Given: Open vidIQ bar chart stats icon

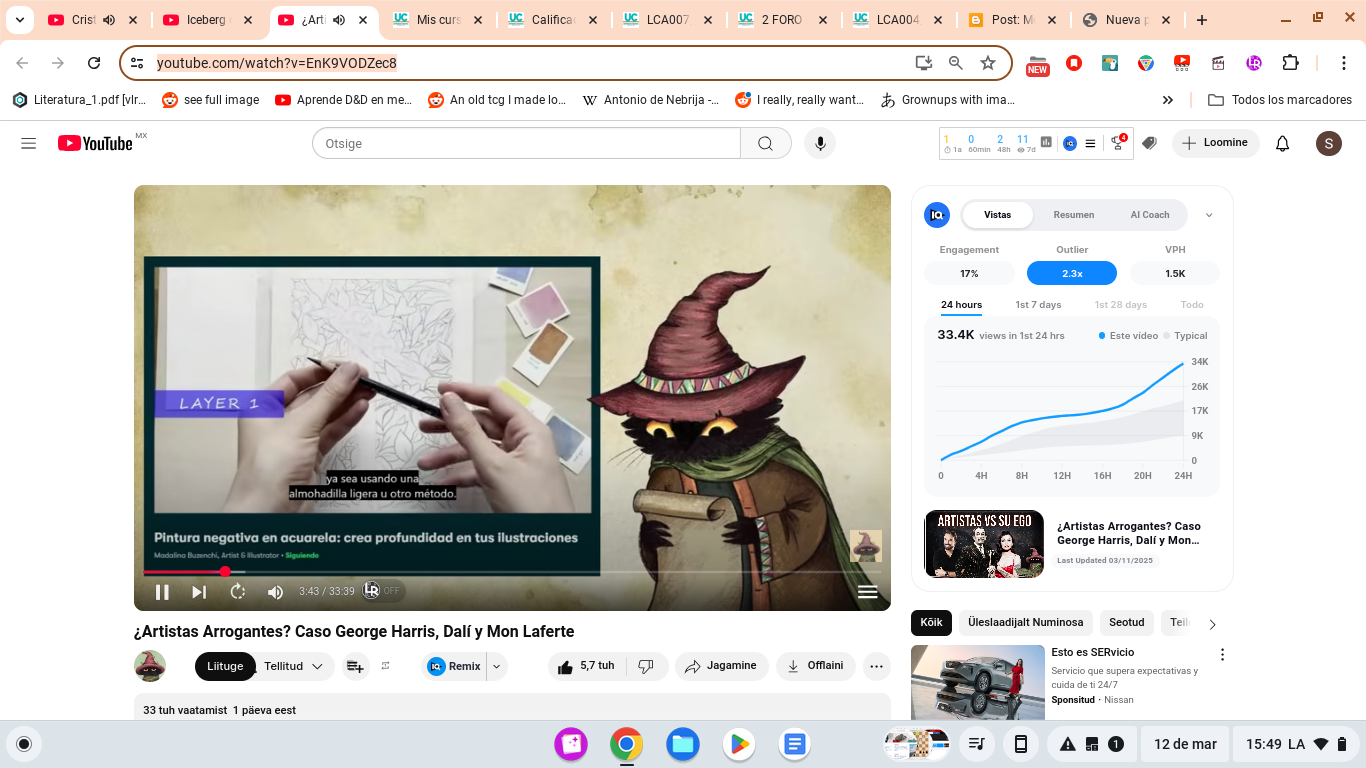Looking at the screenshot, I should (1047, 143).
